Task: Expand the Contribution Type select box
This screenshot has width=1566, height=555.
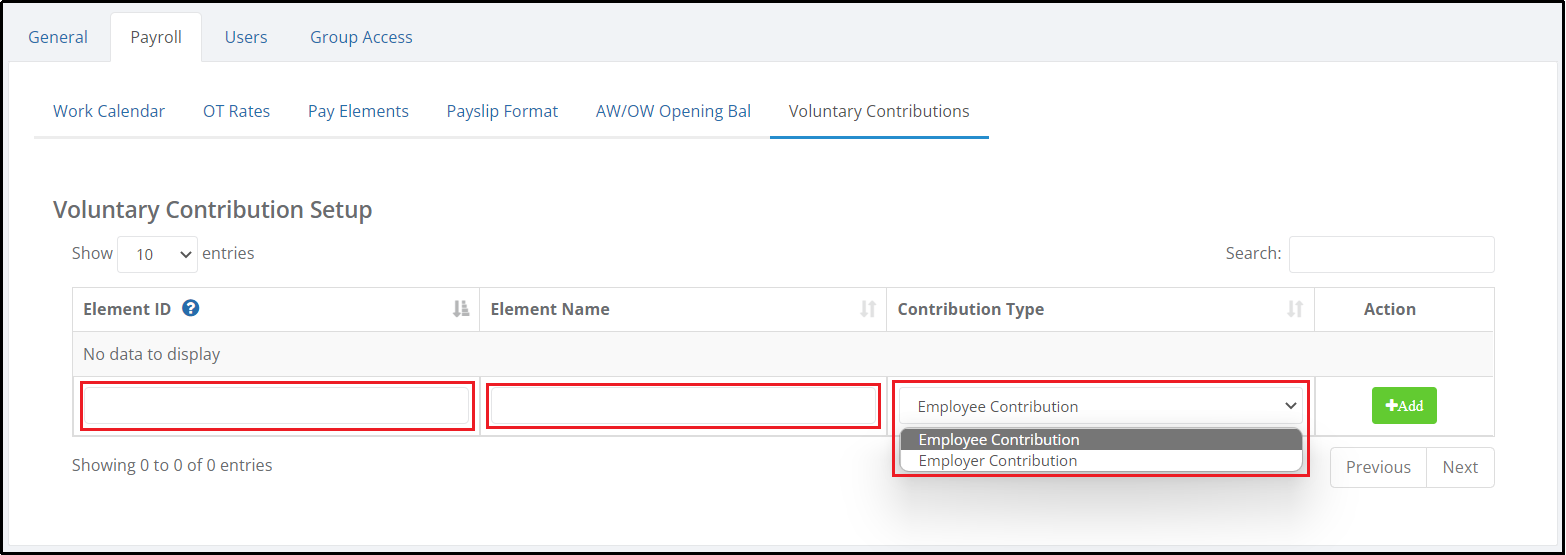Action: pyautogui.click(x=1101, y=406)
